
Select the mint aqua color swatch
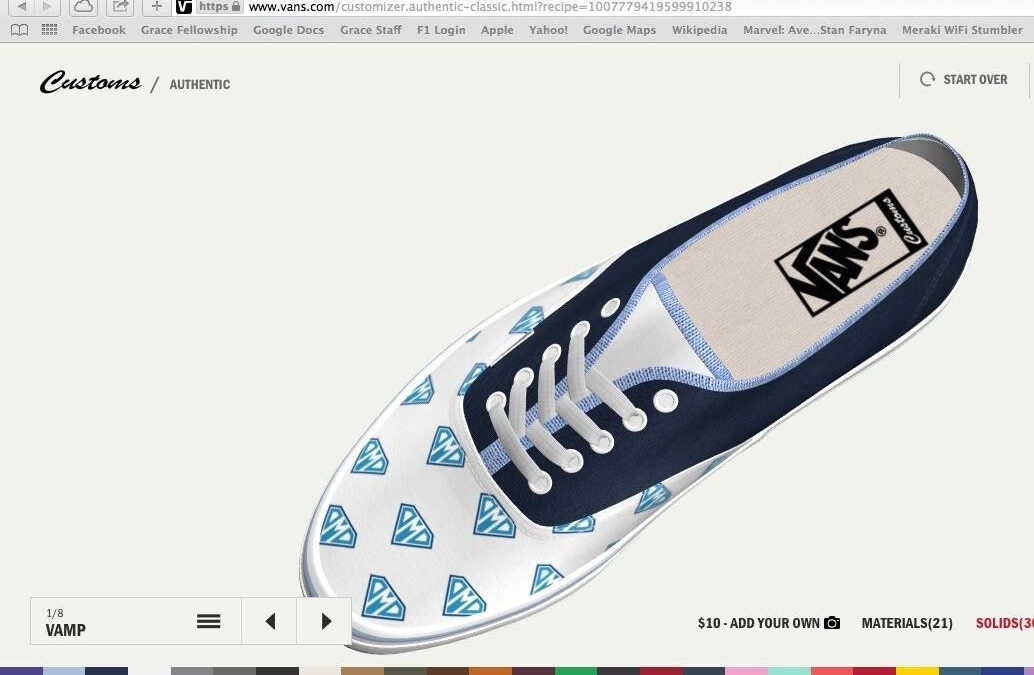789,671
